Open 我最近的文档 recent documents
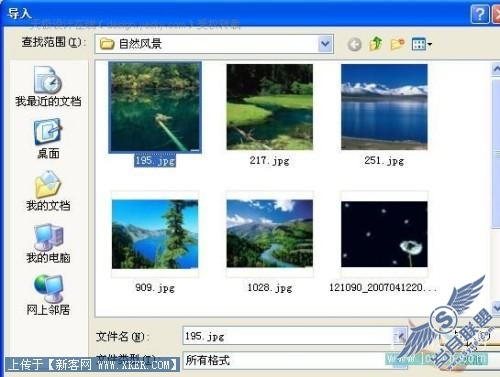The image size is (500, 377). point(48,86)
